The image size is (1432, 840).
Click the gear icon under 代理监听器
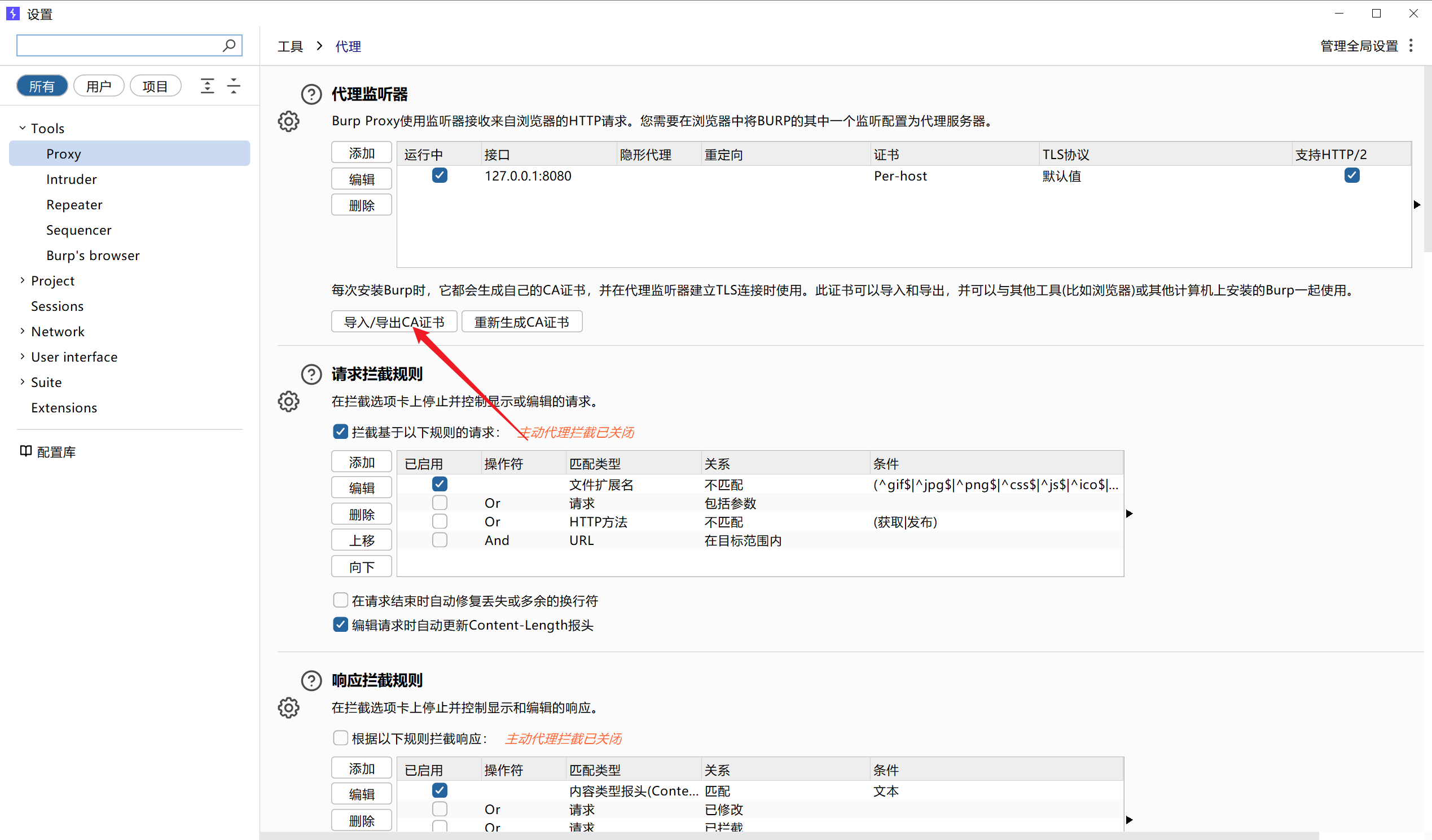point(288,121)
